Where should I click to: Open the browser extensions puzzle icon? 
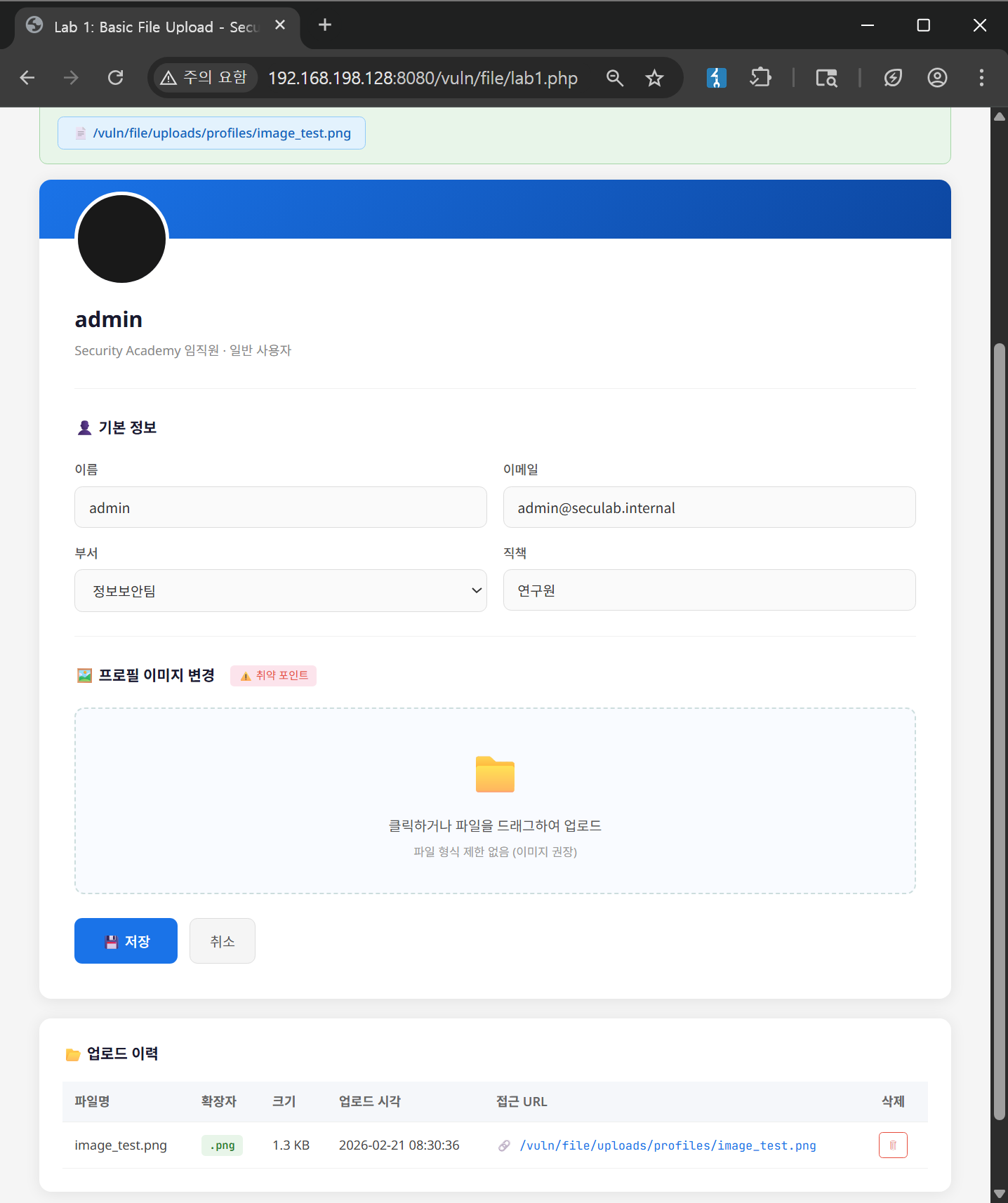pos(760,77)
